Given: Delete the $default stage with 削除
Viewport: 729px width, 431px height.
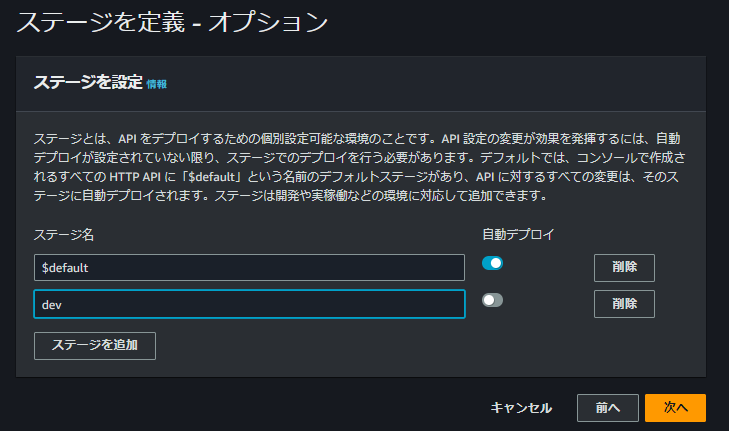Looking at the screenshot, I should (x=624, y=267).
